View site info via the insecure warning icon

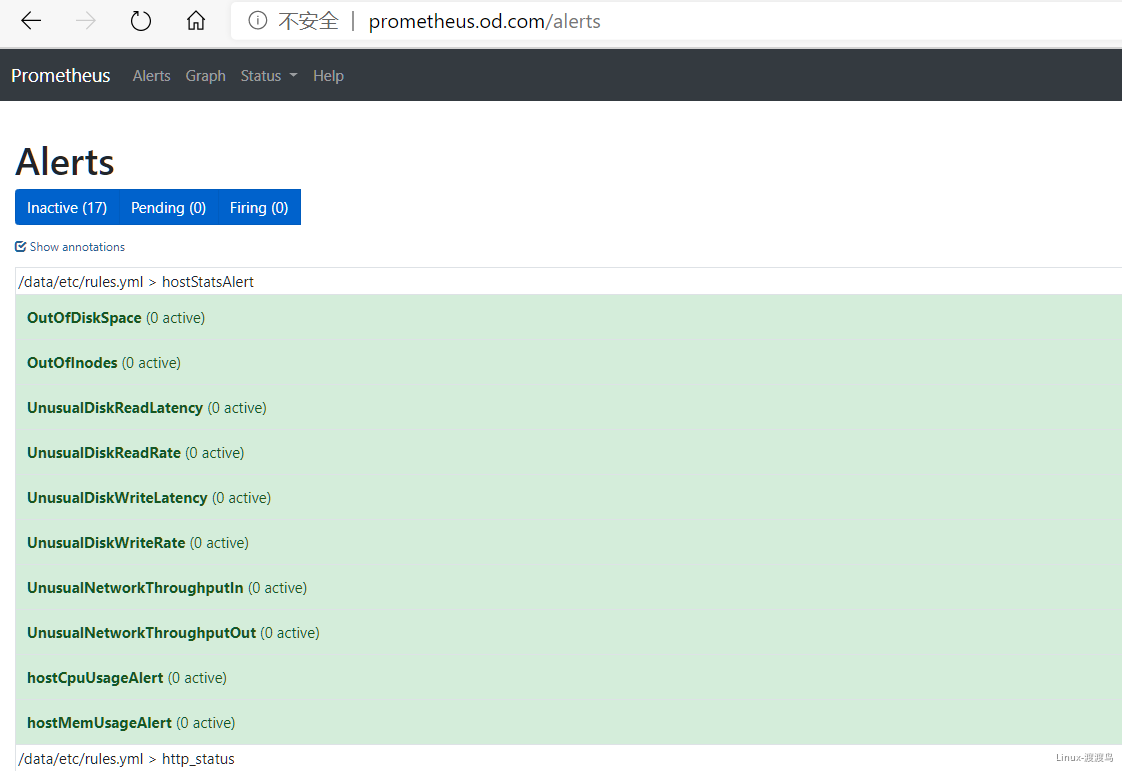pyautogui.click(x=258, y=21)
